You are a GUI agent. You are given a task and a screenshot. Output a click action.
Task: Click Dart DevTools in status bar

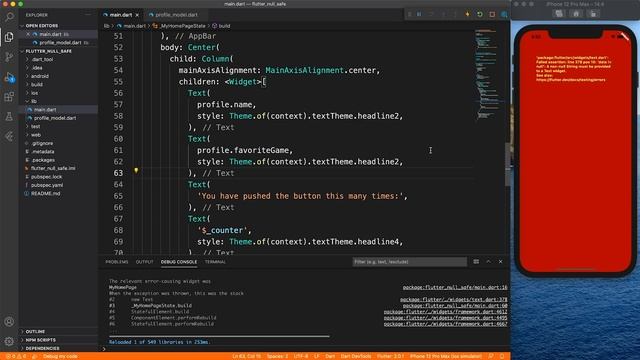pyautogui.click(x=356, y=356)
